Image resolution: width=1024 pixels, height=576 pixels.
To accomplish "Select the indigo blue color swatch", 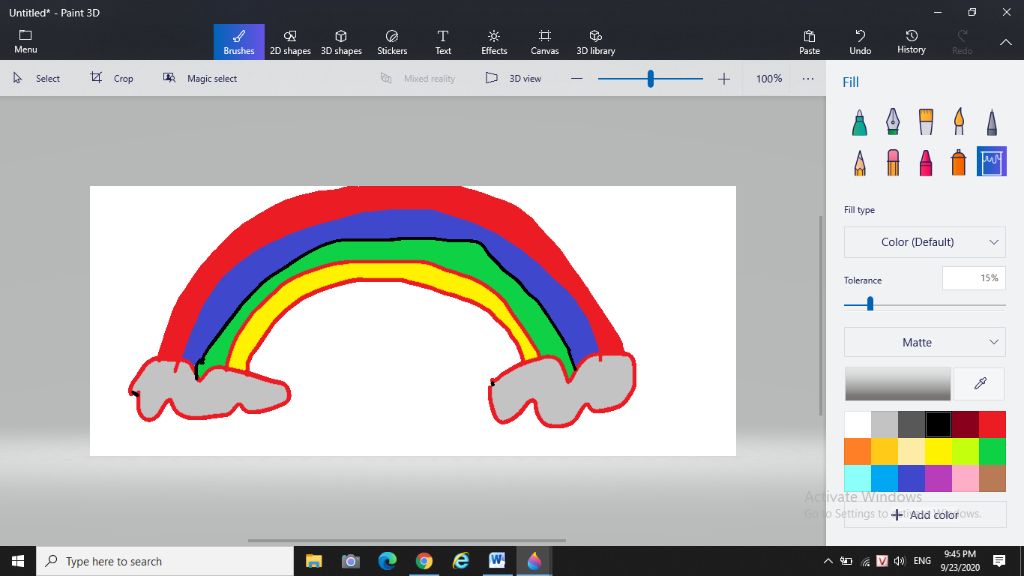I will (911, 478).
